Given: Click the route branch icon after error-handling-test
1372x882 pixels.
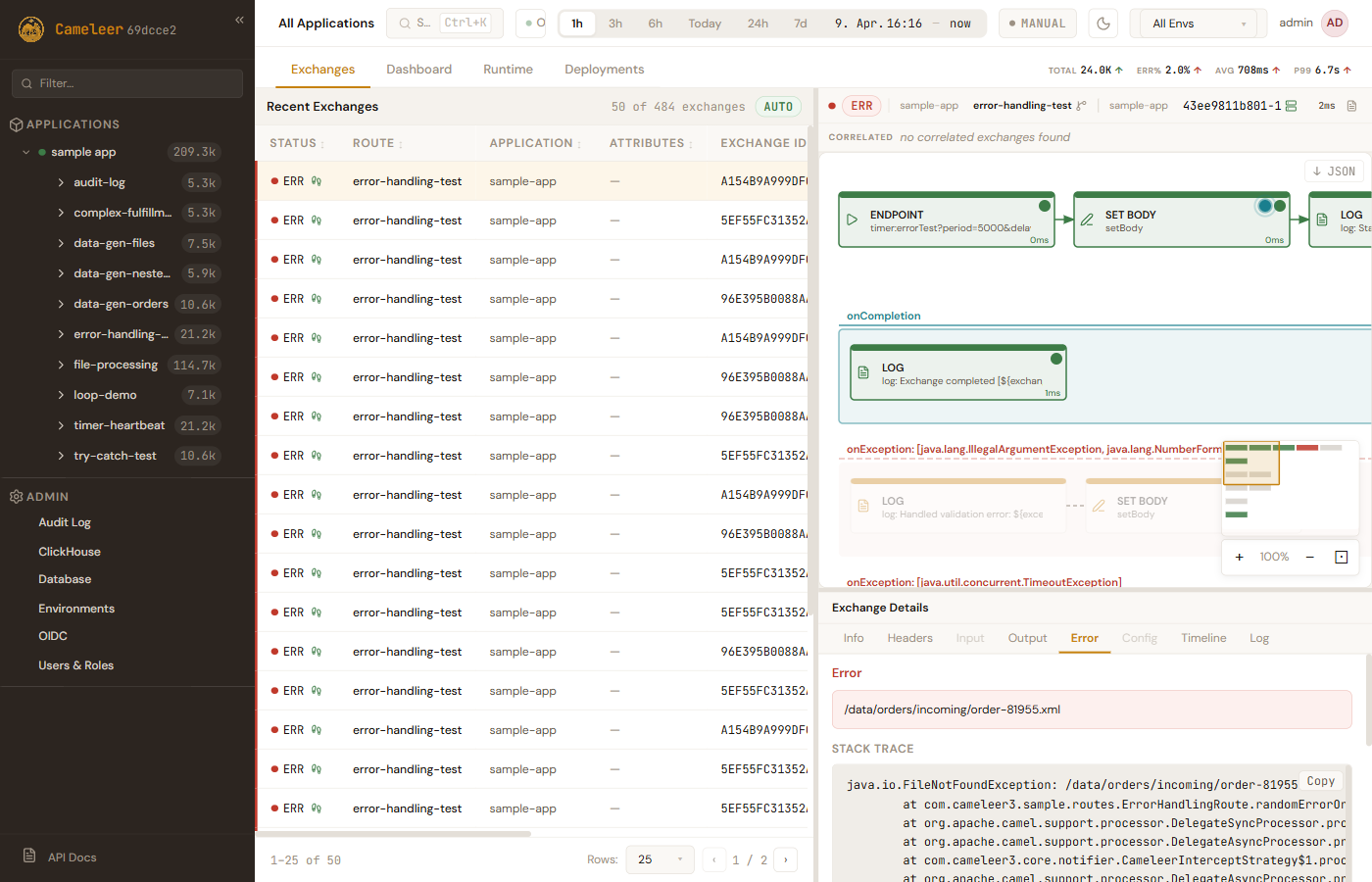Looking at the screenshot, I should click(1081, 106).
